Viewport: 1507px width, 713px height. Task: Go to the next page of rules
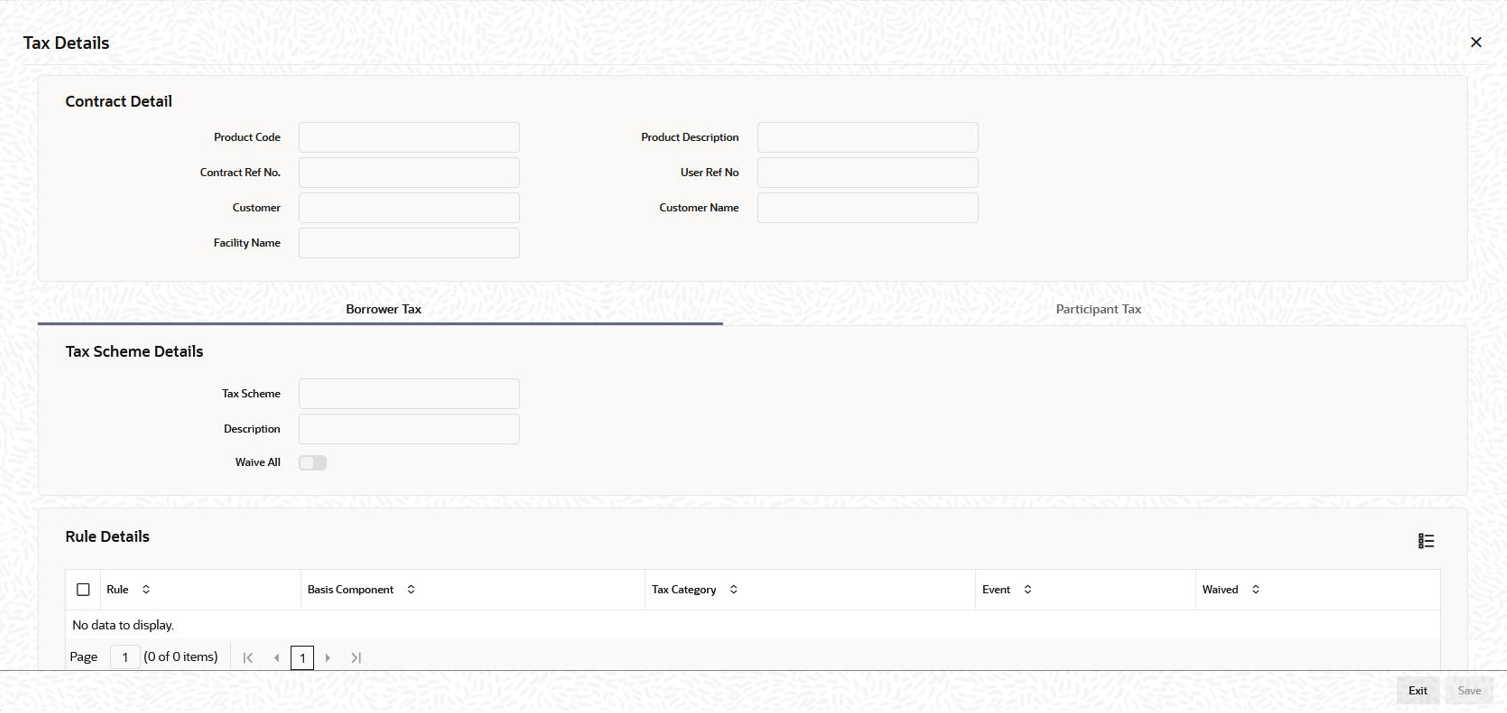point(328,658)
